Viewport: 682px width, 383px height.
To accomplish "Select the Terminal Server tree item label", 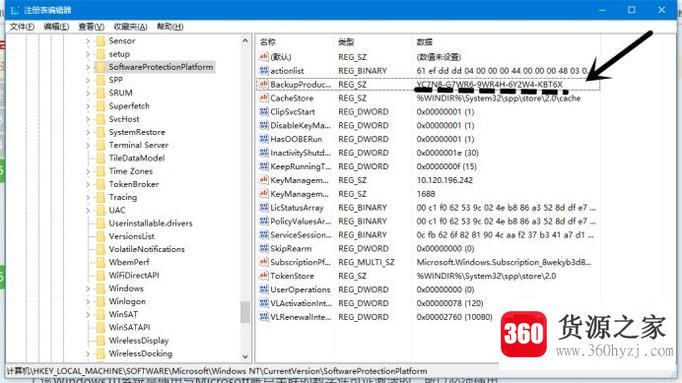I will click(138, 145).
